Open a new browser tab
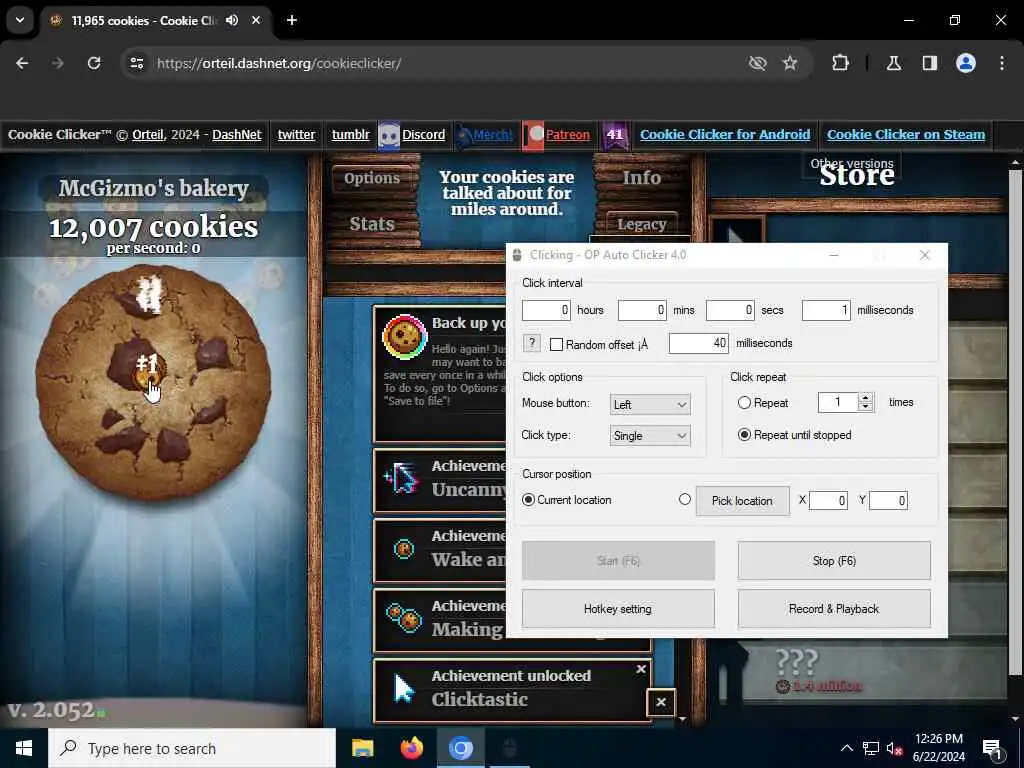1024x768 pixels. [292, 20]
